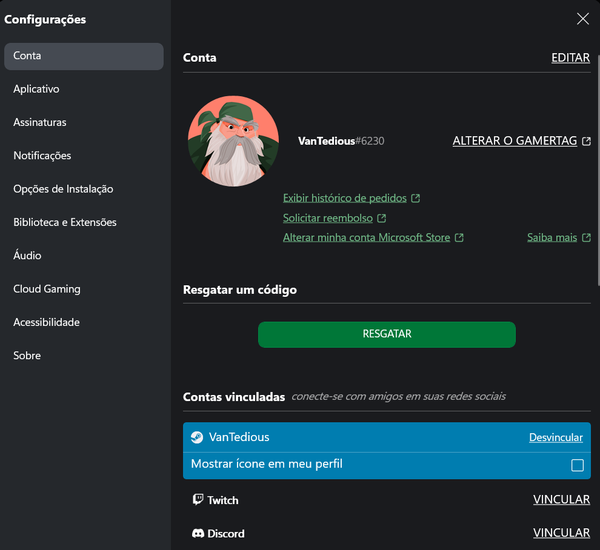600x550 pixels.
Task: Open 'Exibir histórico de pedidos' link
Action: coord(345,198)
